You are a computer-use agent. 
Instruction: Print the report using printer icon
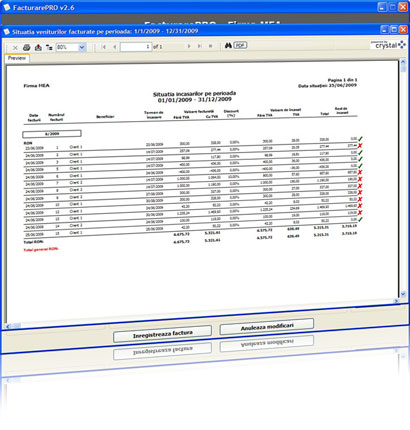(x=27, y=47)
